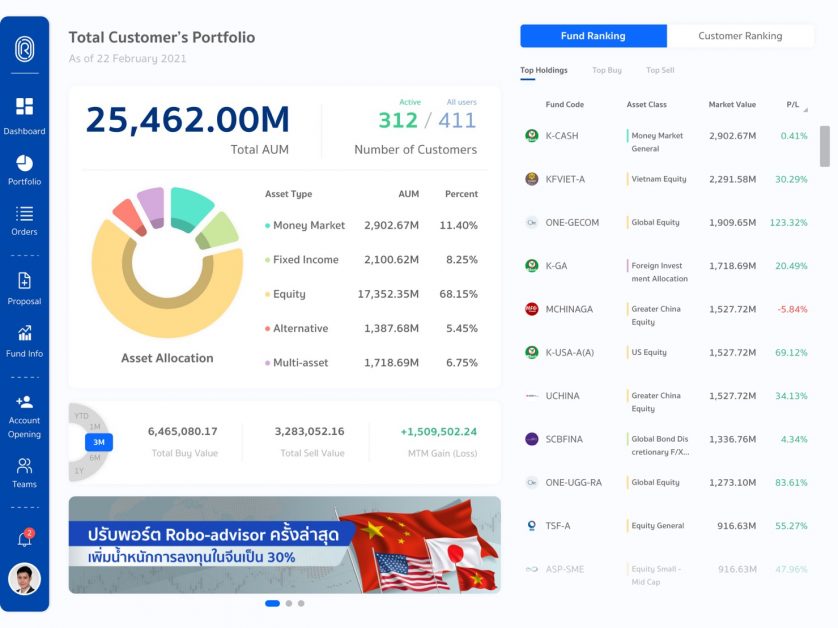Open the notifications bell icon
The width and height of the screenshot is (838, 628).
24,540
